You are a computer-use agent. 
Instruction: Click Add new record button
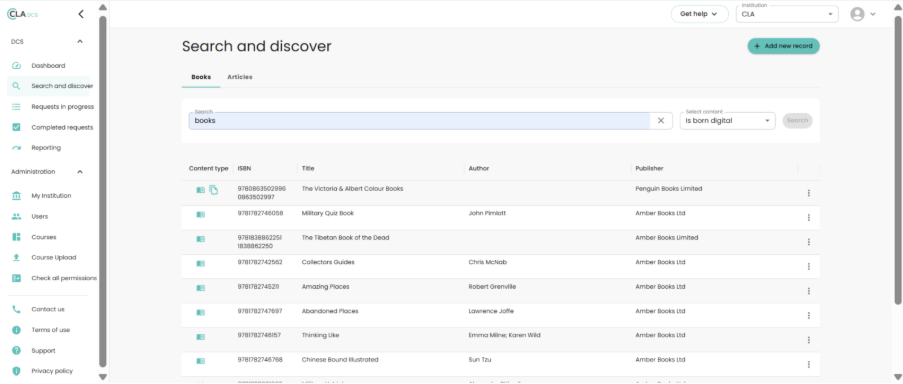coord(783,46)
